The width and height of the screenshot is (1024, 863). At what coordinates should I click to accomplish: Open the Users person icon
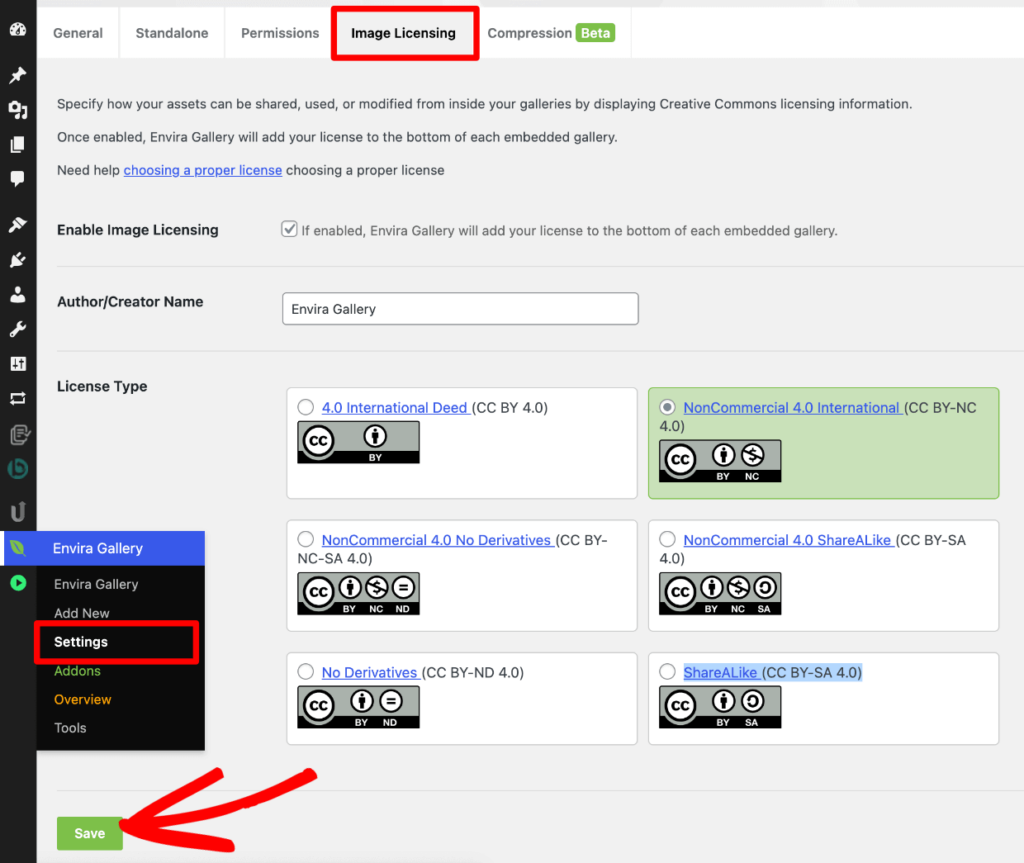[x=18, y=295]
